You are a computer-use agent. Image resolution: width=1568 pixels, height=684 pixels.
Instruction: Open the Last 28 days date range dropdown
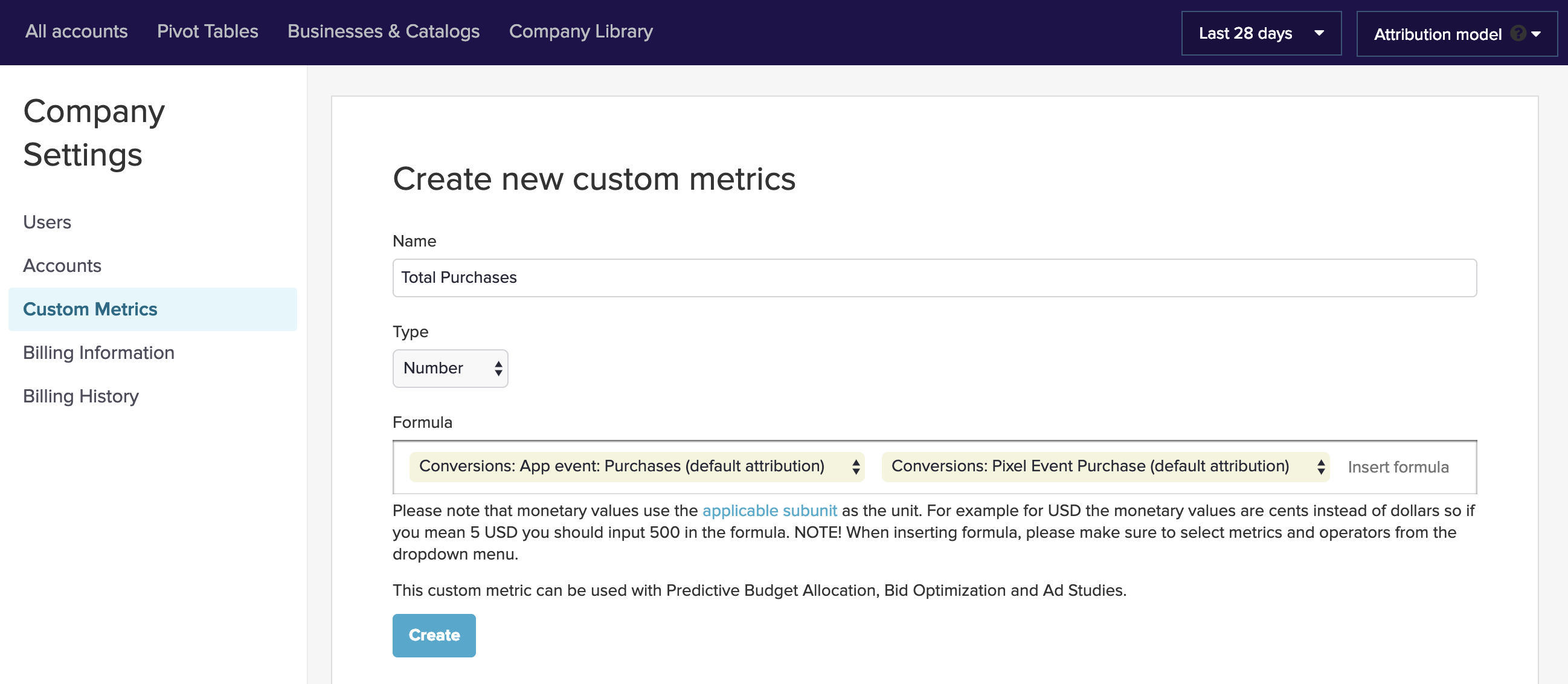(1261, 33)
